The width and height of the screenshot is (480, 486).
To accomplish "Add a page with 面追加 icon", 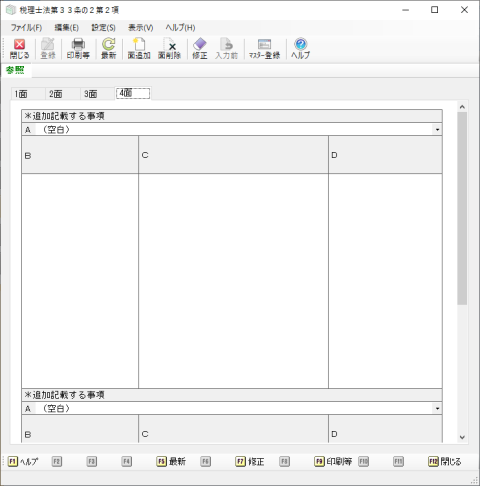I will click(x=139, y=49).
